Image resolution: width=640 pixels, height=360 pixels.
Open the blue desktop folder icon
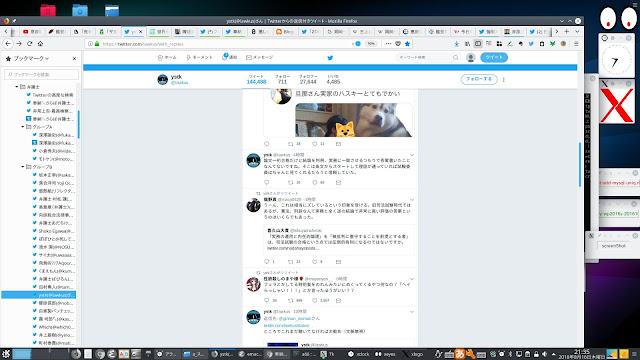click(80, 10)
